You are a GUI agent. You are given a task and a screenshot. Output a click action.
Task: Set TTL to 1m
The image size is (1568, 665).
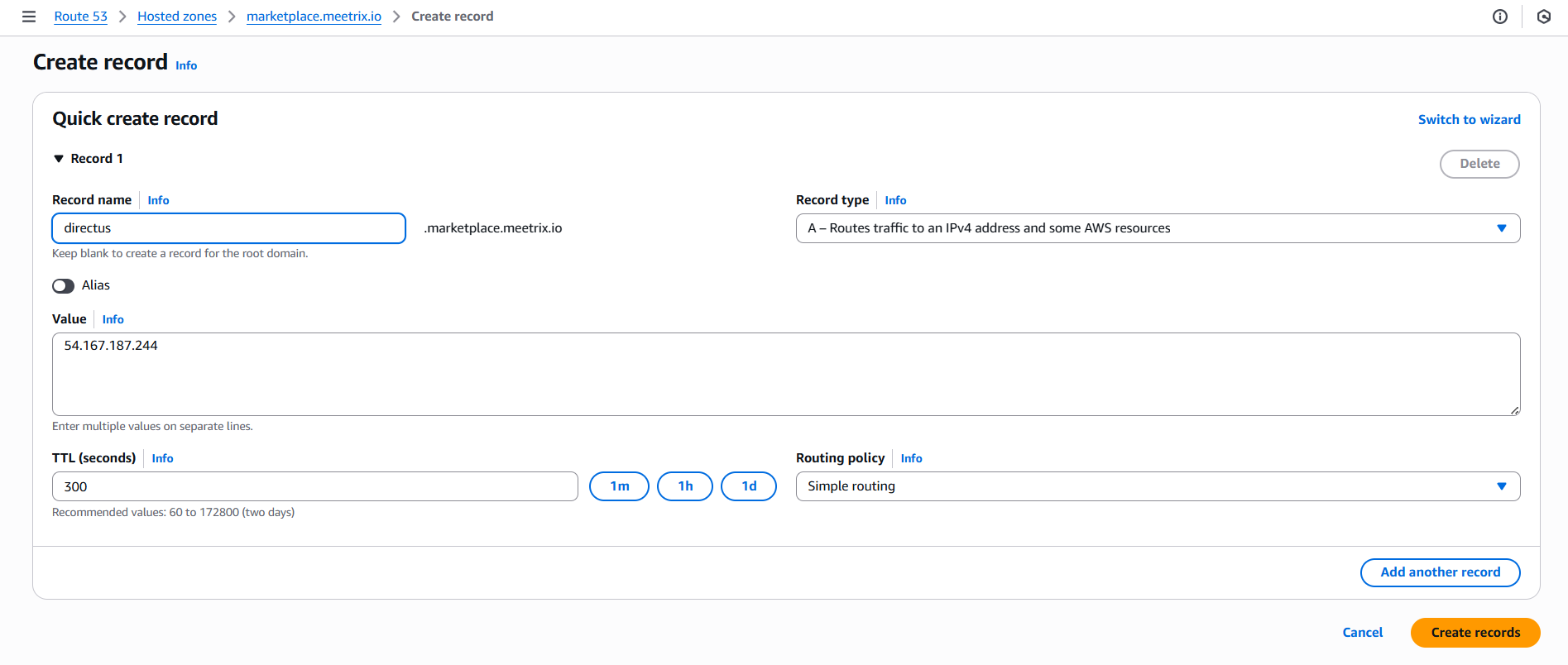pyautogui.click(x=619, y=486)
